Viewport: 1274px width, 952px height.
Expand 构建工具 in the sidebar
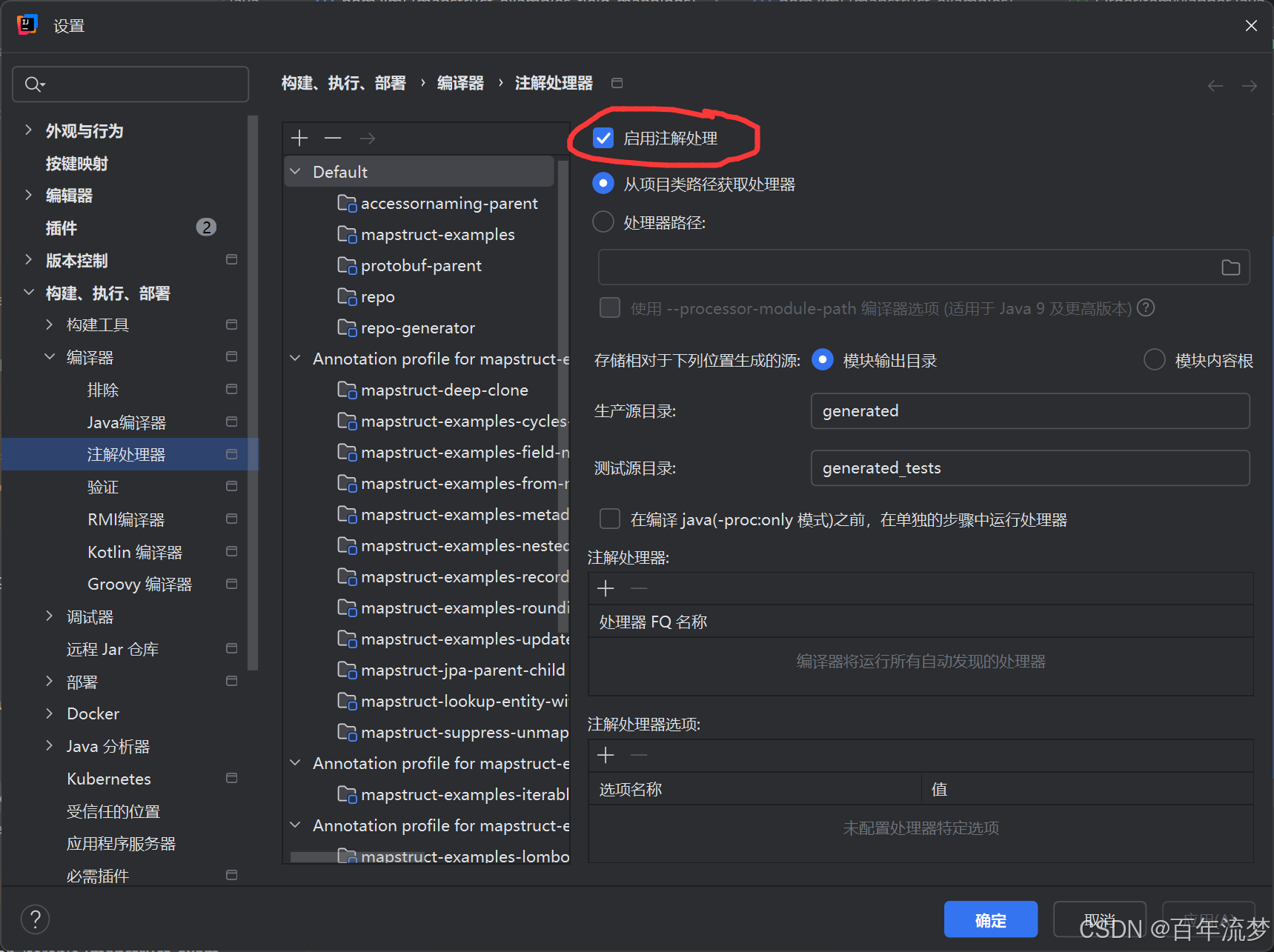50,324
